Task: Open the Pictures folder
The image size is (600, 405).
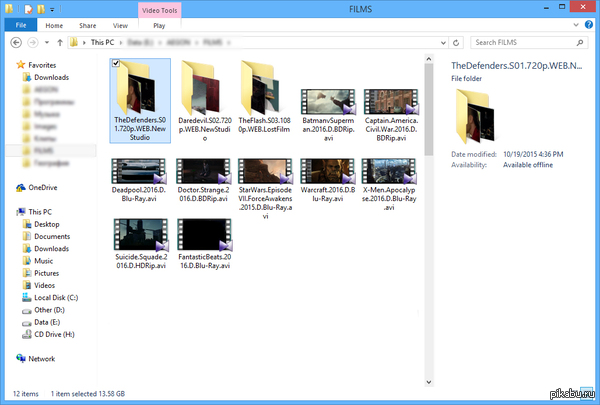Action: tap(46, 273)
